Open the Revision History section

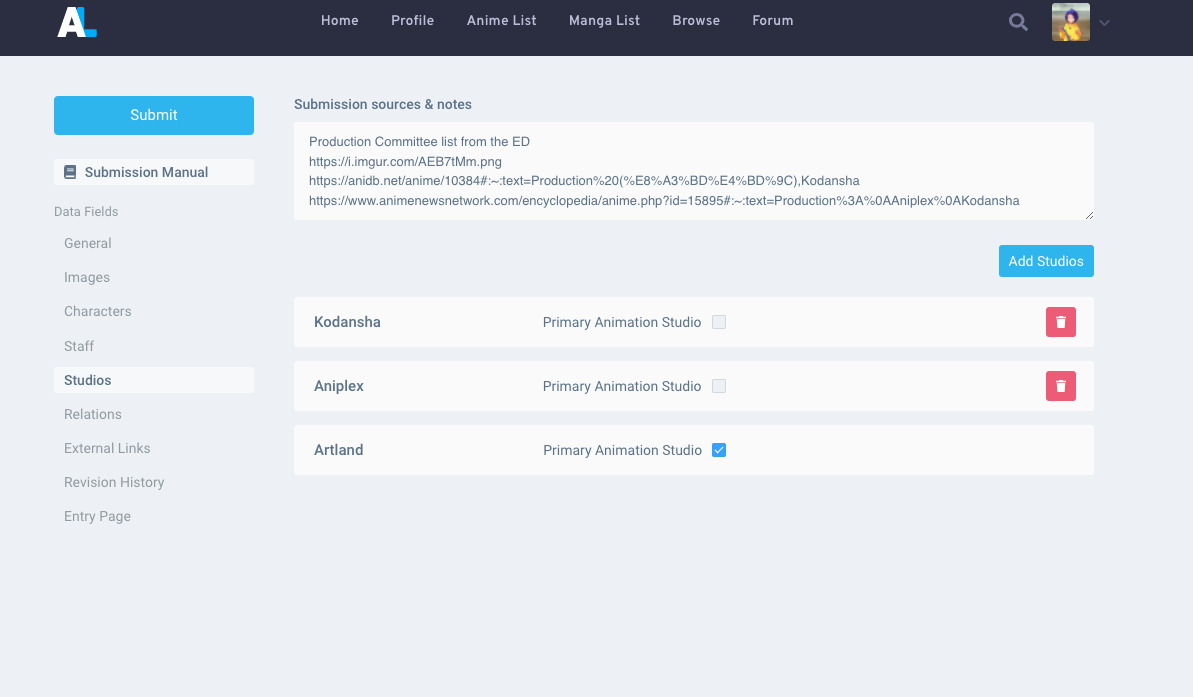pos(114,482)
